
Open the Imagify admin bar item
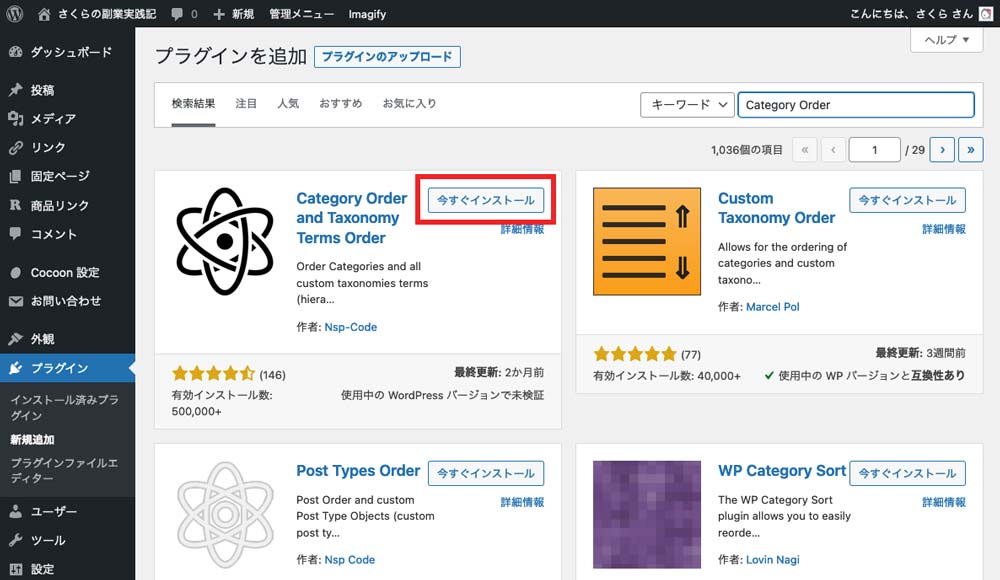click(367, 14)
